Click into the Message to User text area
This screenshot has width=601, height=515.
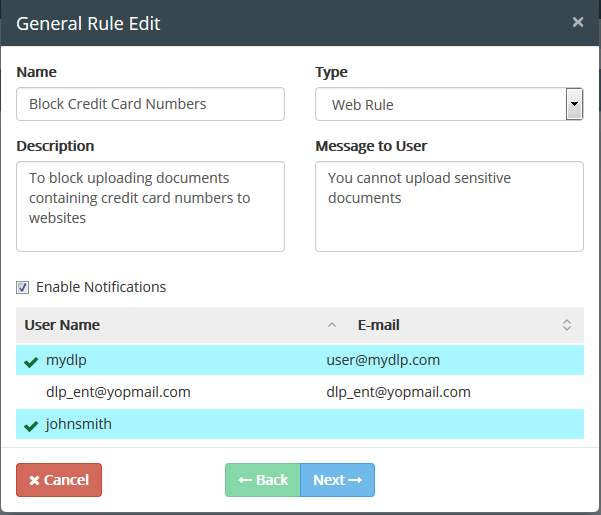[449, 207]
